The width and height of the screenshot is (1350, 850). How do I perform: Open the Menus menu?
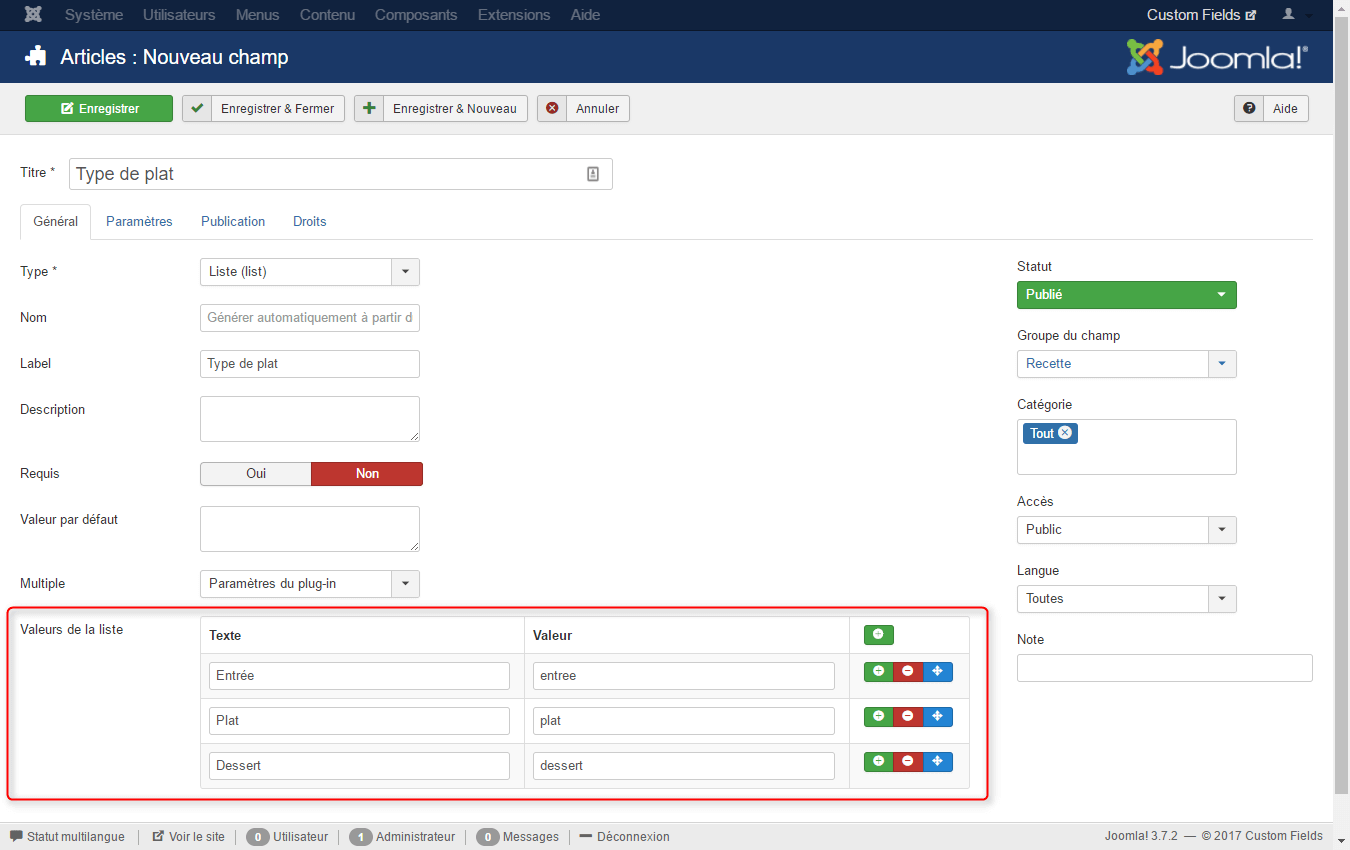[x=258, y=15]
